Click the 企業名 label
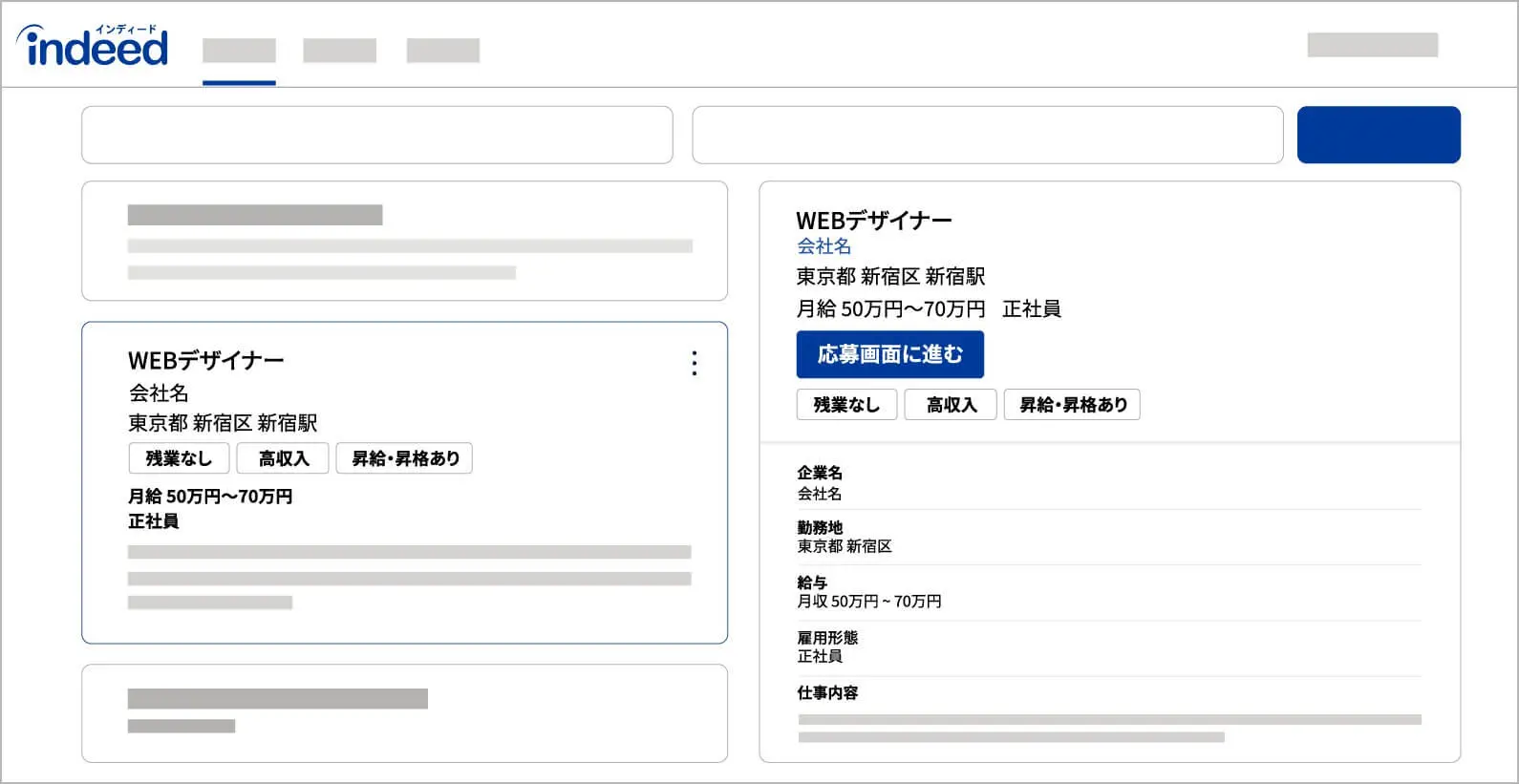 [x=820, y=473]
